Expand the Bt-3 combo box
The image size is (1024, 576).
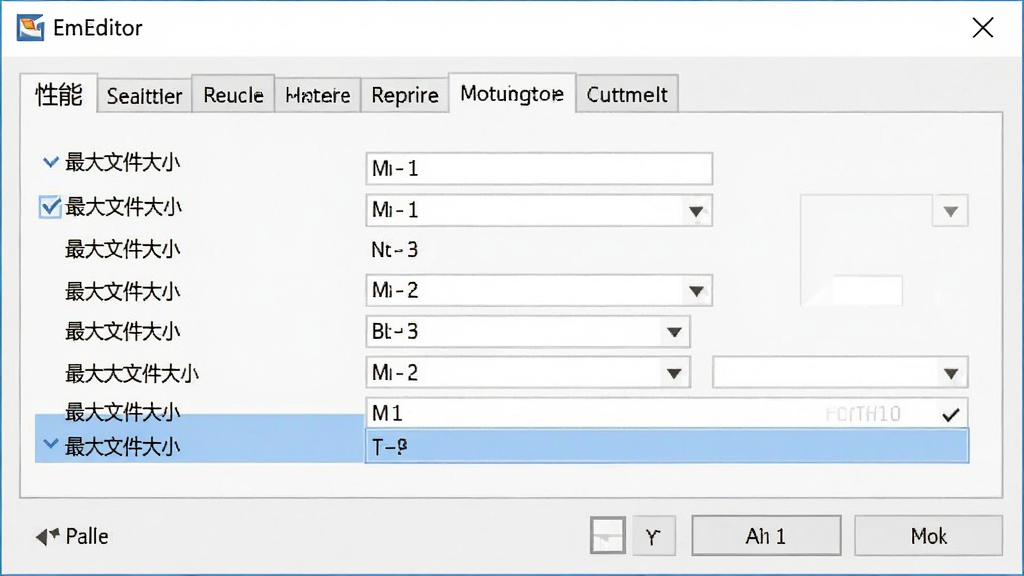674,332
